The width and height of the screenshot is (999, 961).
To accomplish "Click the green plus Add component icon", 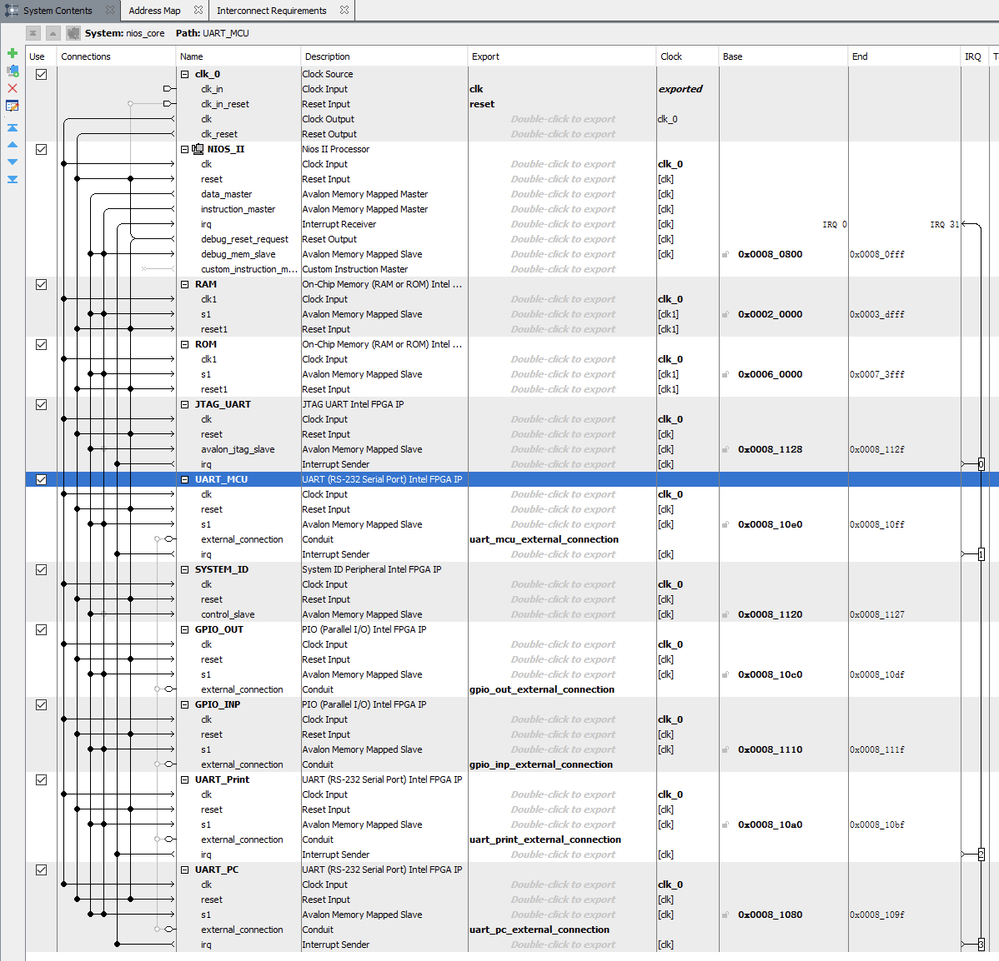I will [x=12, y=54].
